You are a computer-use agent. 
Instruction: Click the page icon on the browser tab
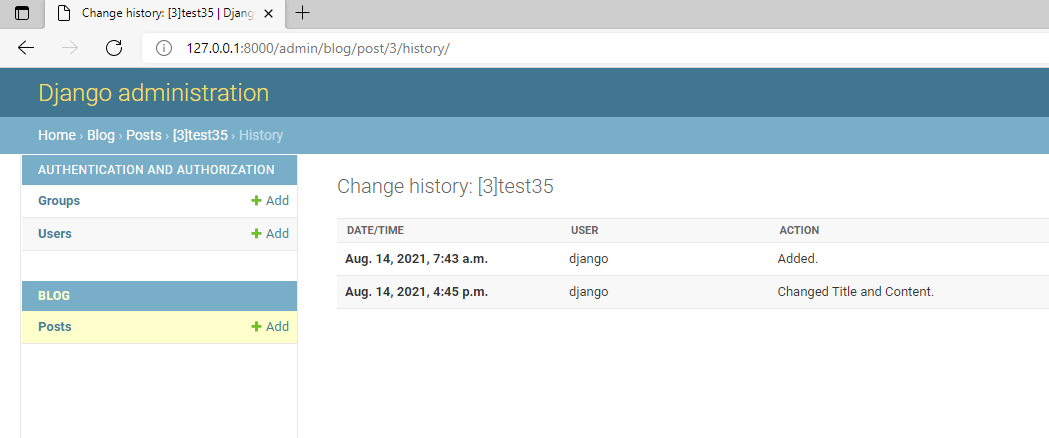[x=64, y=13]
